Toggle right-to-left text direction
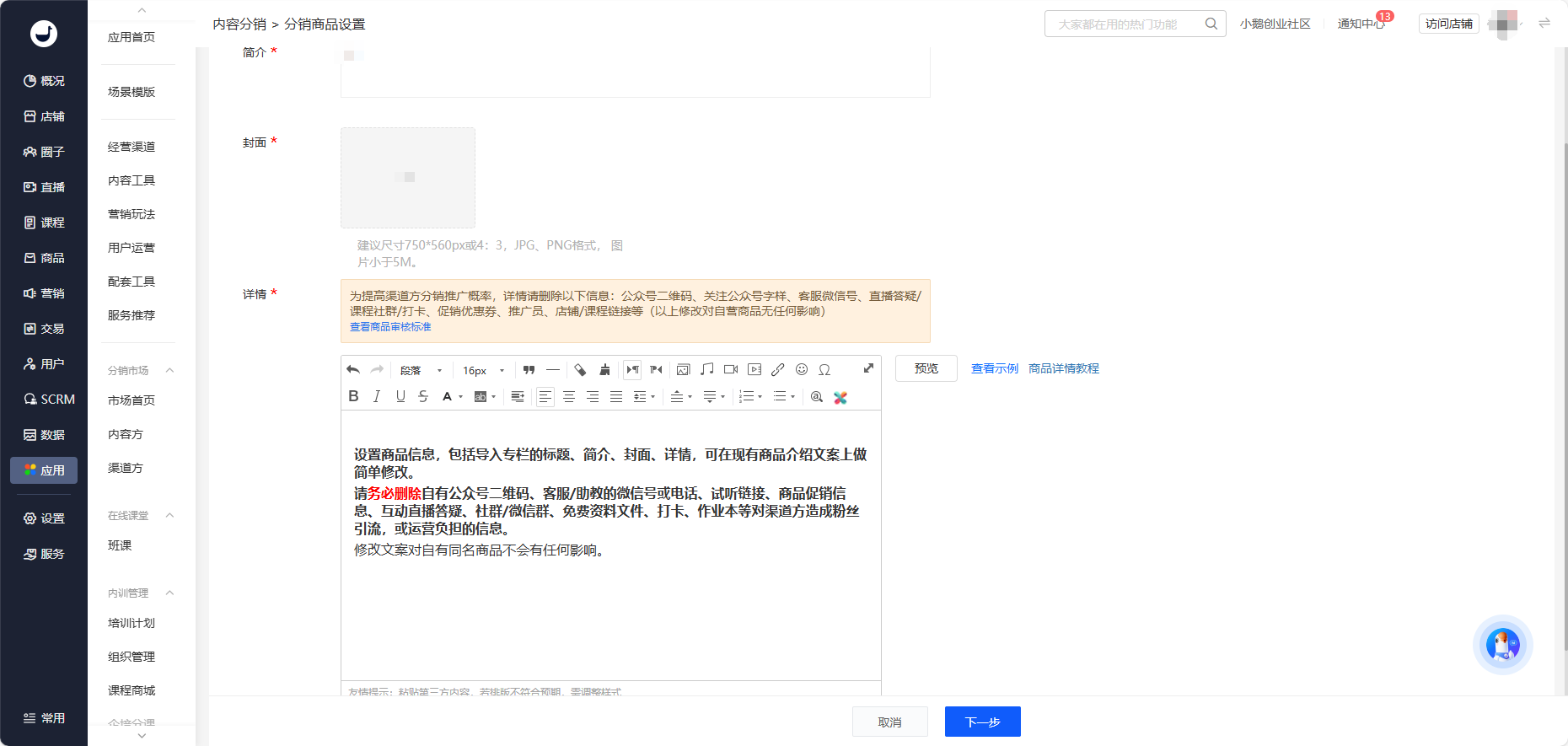 point(656,369)
